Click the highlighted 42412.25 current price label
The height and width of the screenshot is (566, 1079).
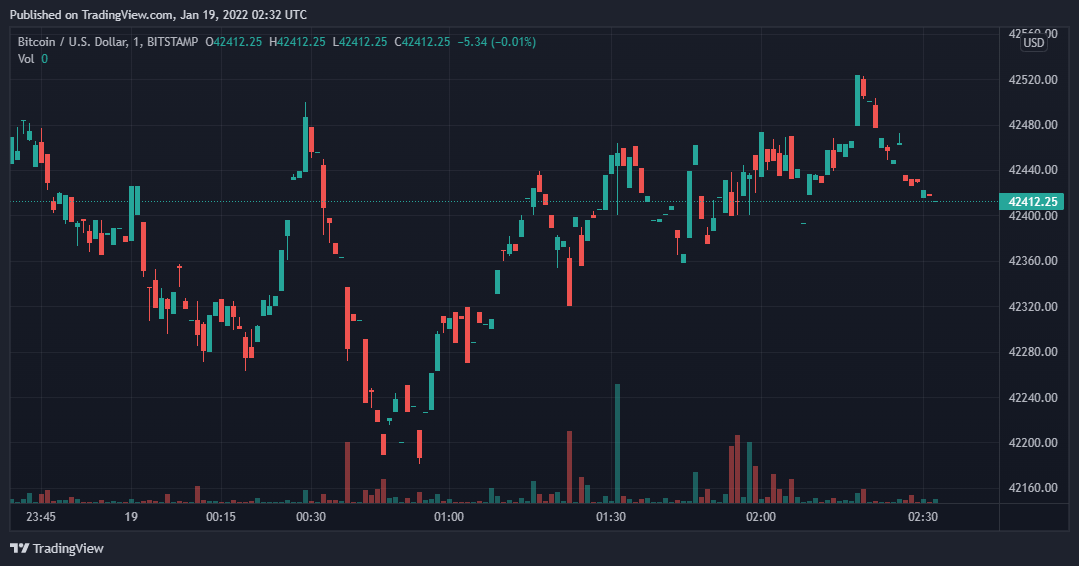pos(1033,202)
